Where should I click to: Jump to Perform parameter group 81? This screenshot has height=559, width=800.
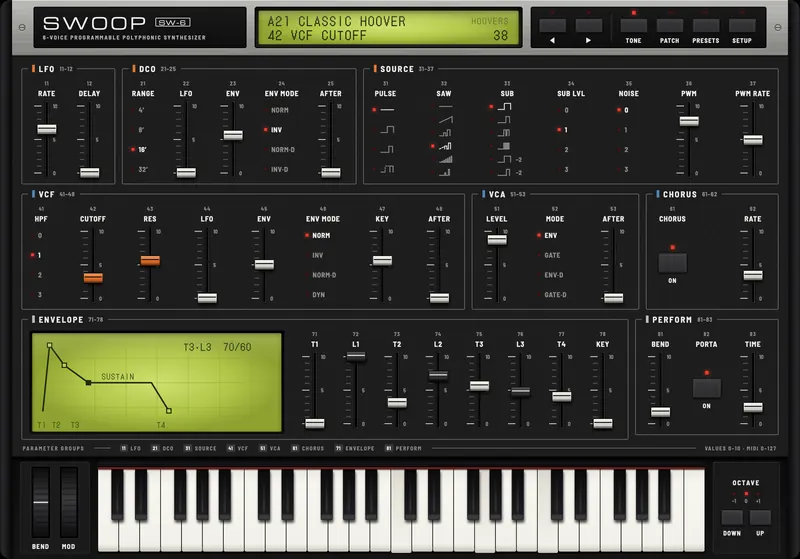404,448
